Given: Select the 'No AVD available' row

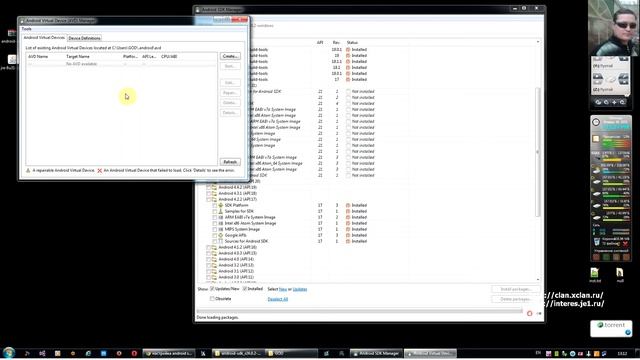Looking at the screenshot, I should [x=121, y=64].
